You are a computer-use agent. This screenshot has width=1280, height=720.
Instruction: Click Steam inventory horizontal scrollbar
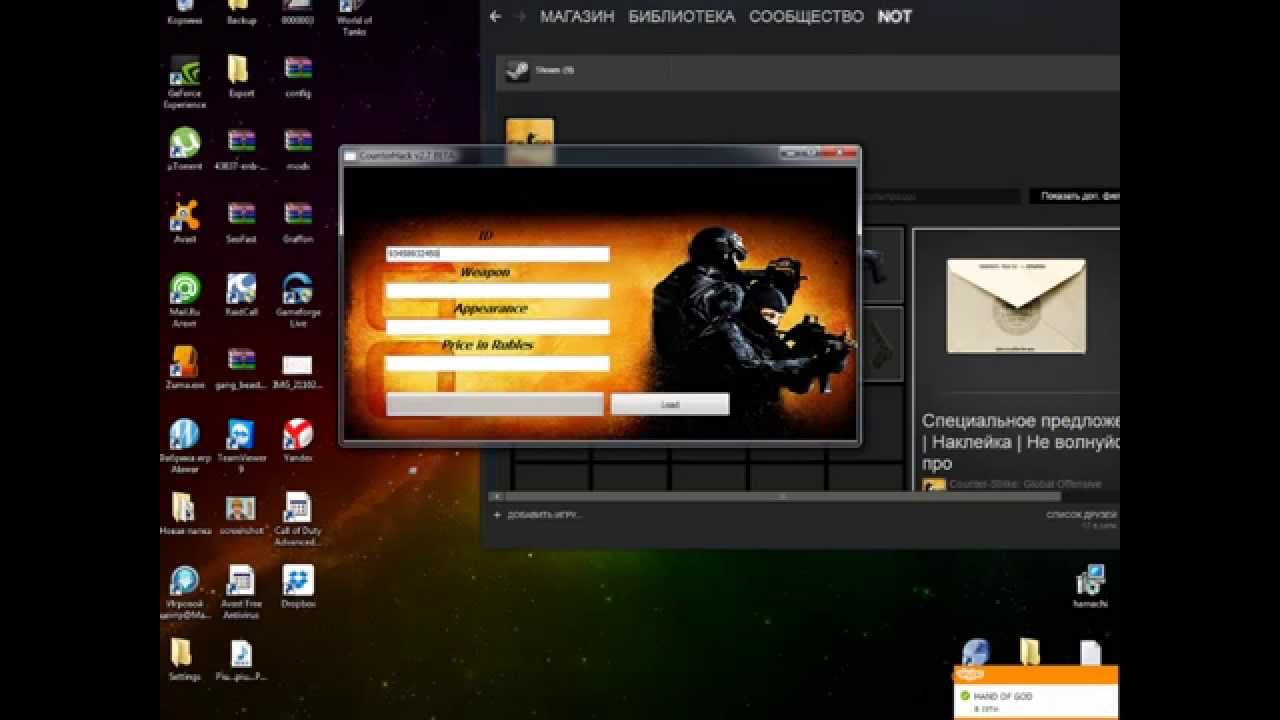click(782, 496)
